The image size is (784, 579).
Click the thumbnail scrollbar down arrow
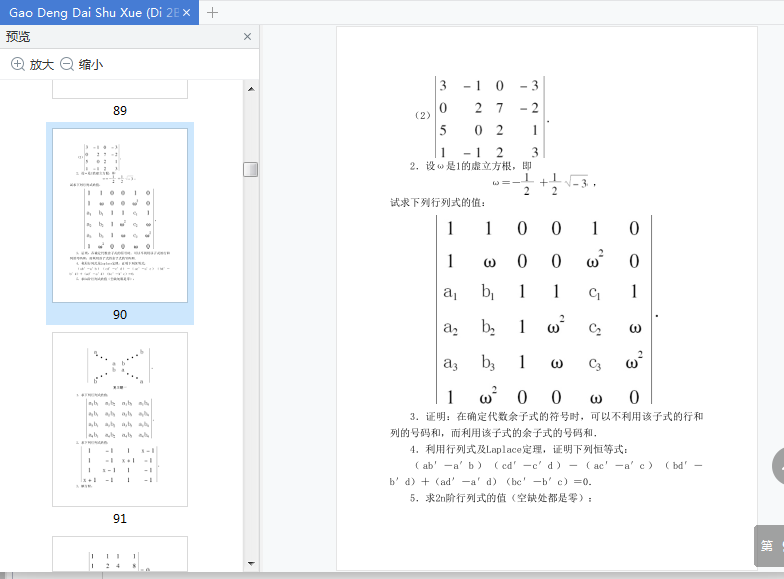[251, 564]
